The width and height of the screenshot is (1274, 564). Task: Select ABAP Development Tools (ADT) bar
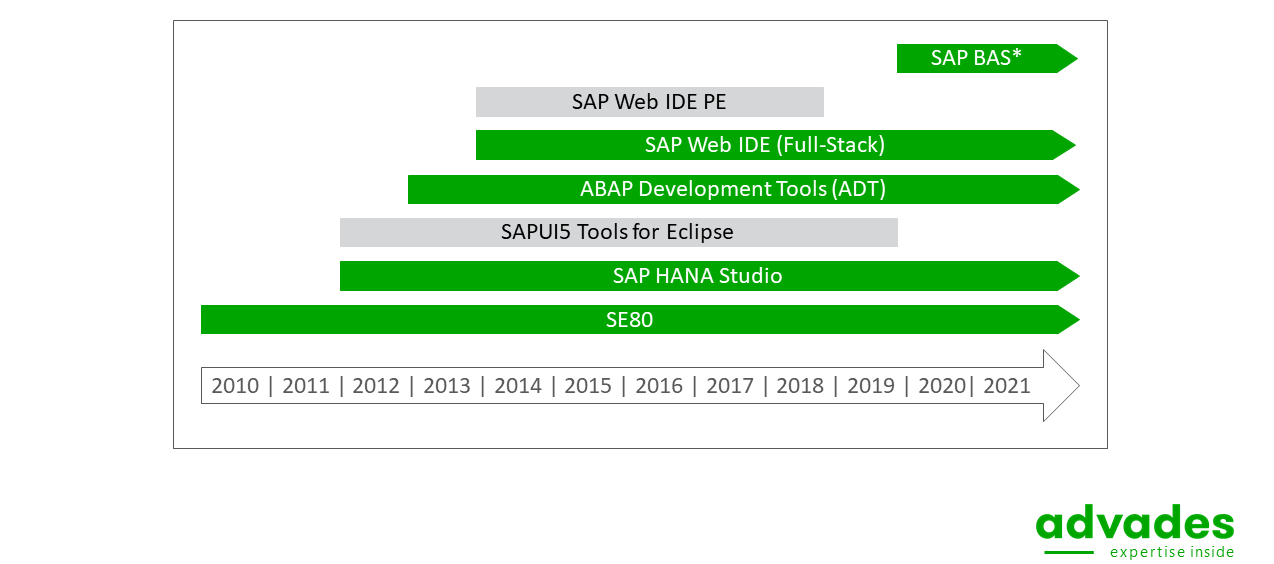[x=744, y=189]
